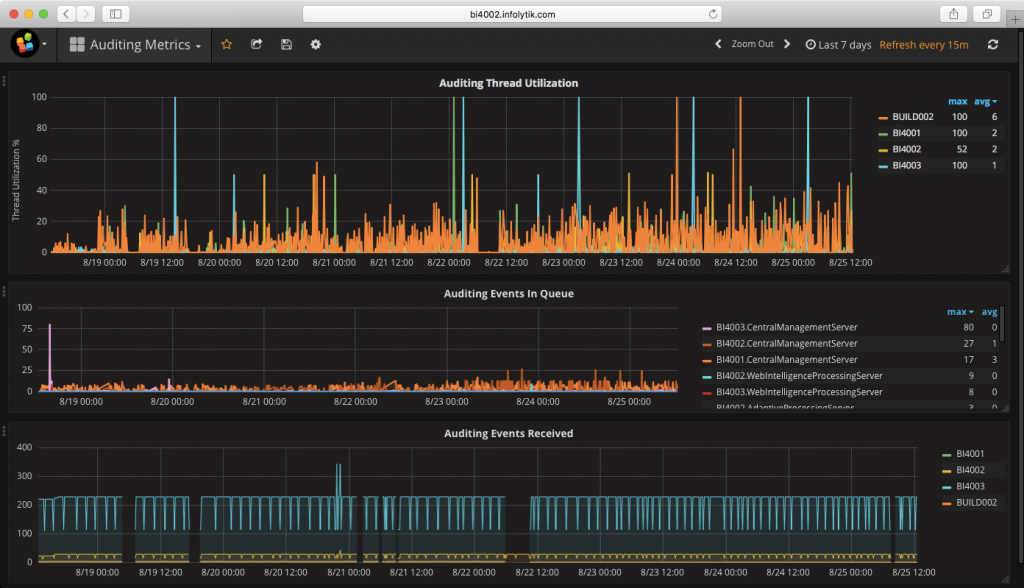Open the Auditing Events In Queue panel menu
Image resolution: width=1024 pixels, height=588 pixels.
[507, 294]
